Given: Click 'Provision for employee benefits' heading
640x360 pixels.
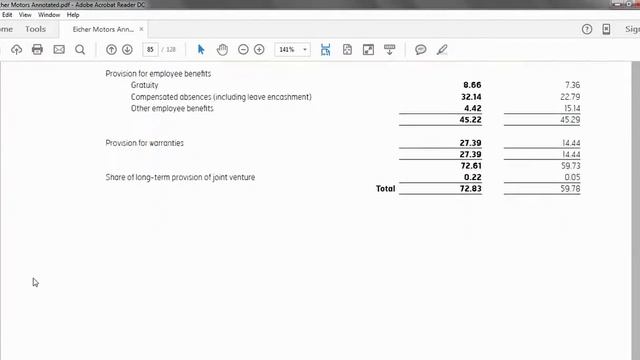Looking at the screenshot, I should (x=158, y=73).
